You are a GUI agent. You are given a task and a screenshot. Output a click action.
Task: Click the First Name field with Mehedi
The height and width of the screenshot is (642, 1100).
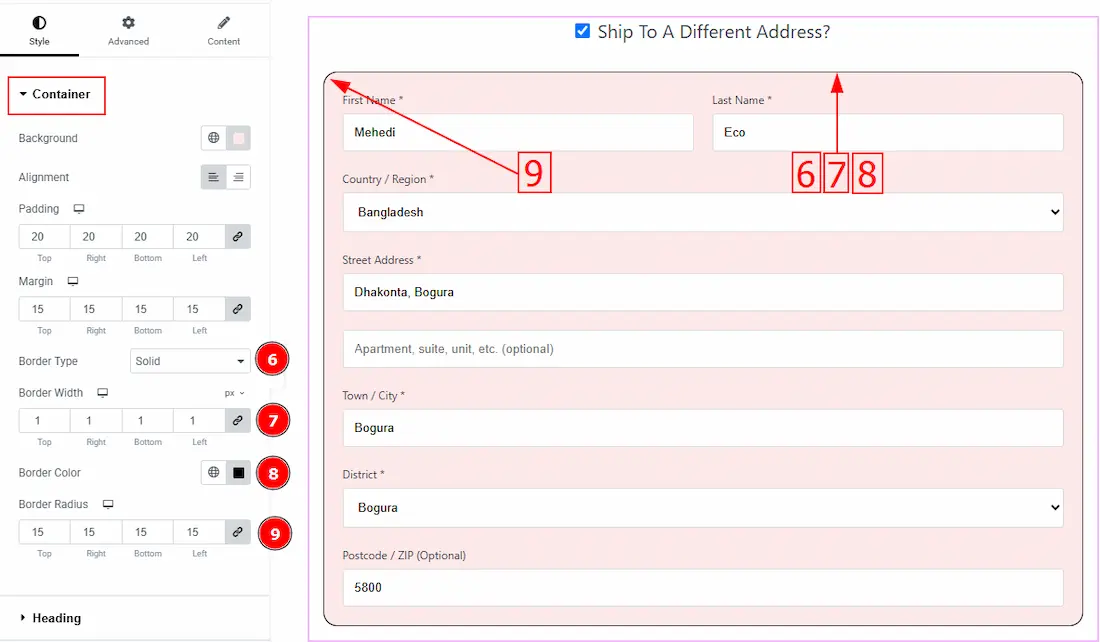pyautogui.click(x=518, y=133)
